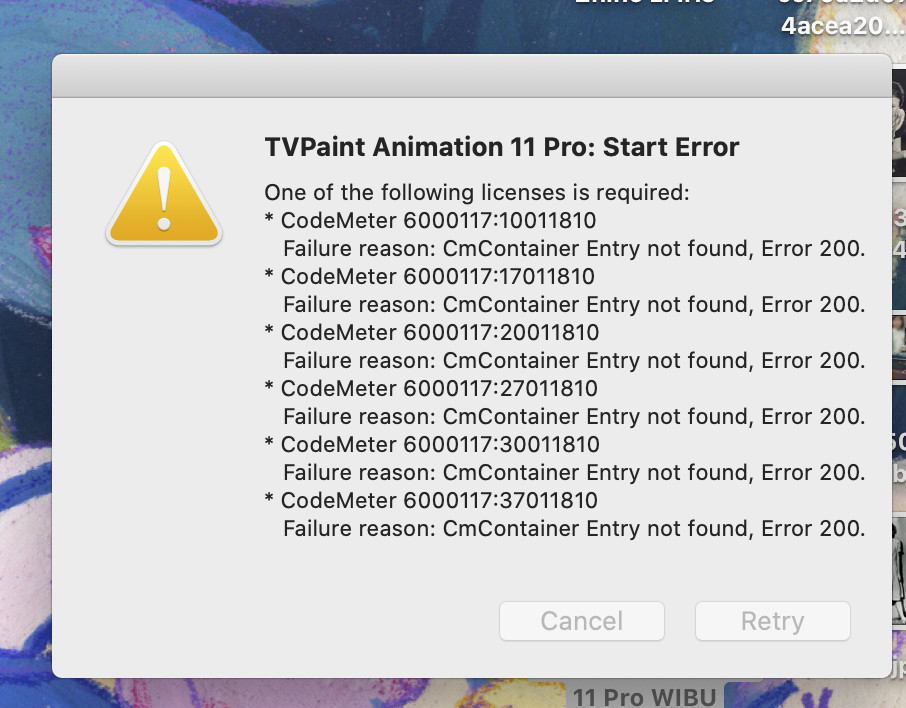906x708 pixels.
Task: Select the CodeMeter 6000117:10011810 line
Action: click(x=430, y=221)
